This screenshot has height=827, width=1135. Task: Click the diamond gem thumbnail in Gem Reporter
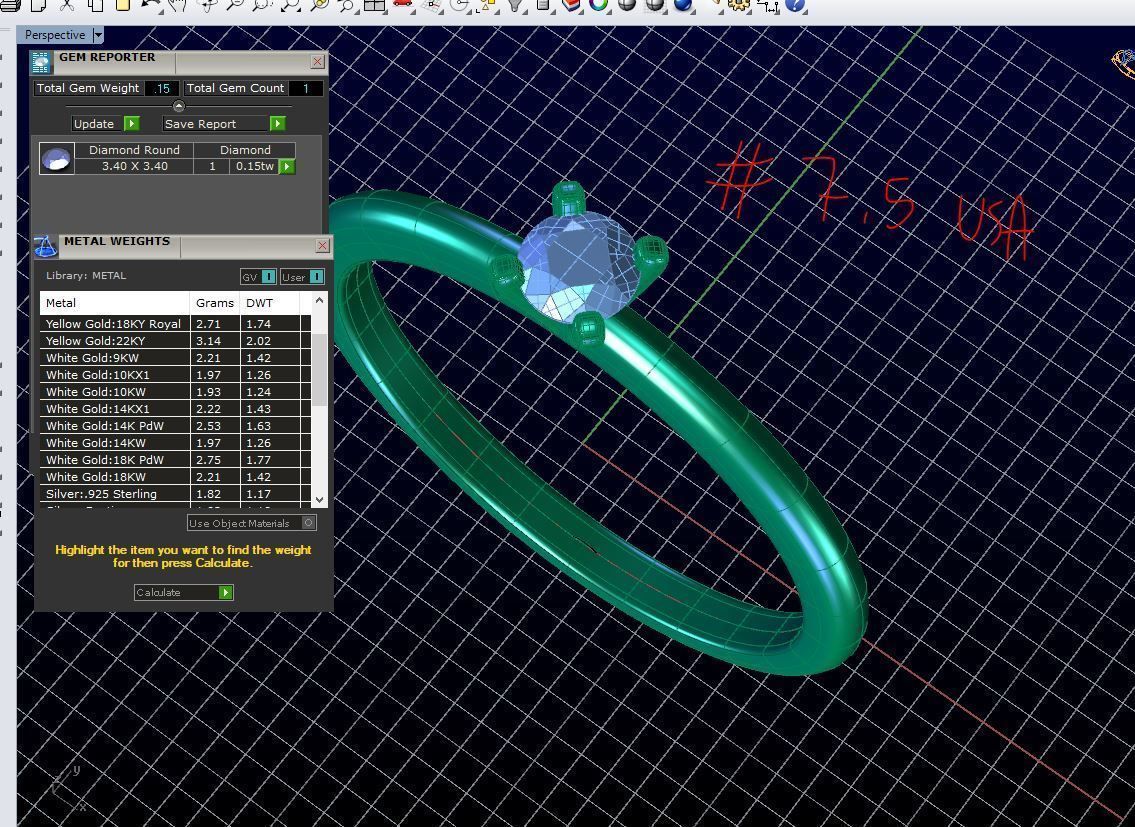(56, 158)
